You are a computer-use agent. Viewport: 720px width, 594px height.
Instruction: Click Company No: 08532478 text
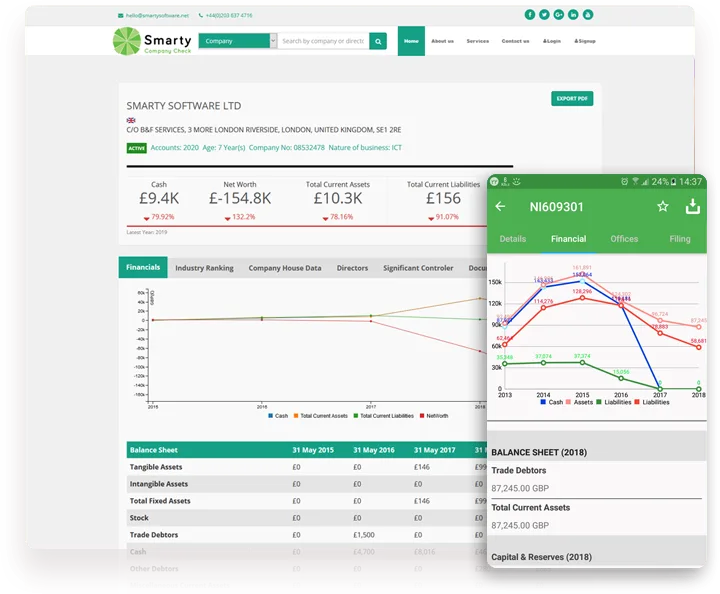[287, 148]
